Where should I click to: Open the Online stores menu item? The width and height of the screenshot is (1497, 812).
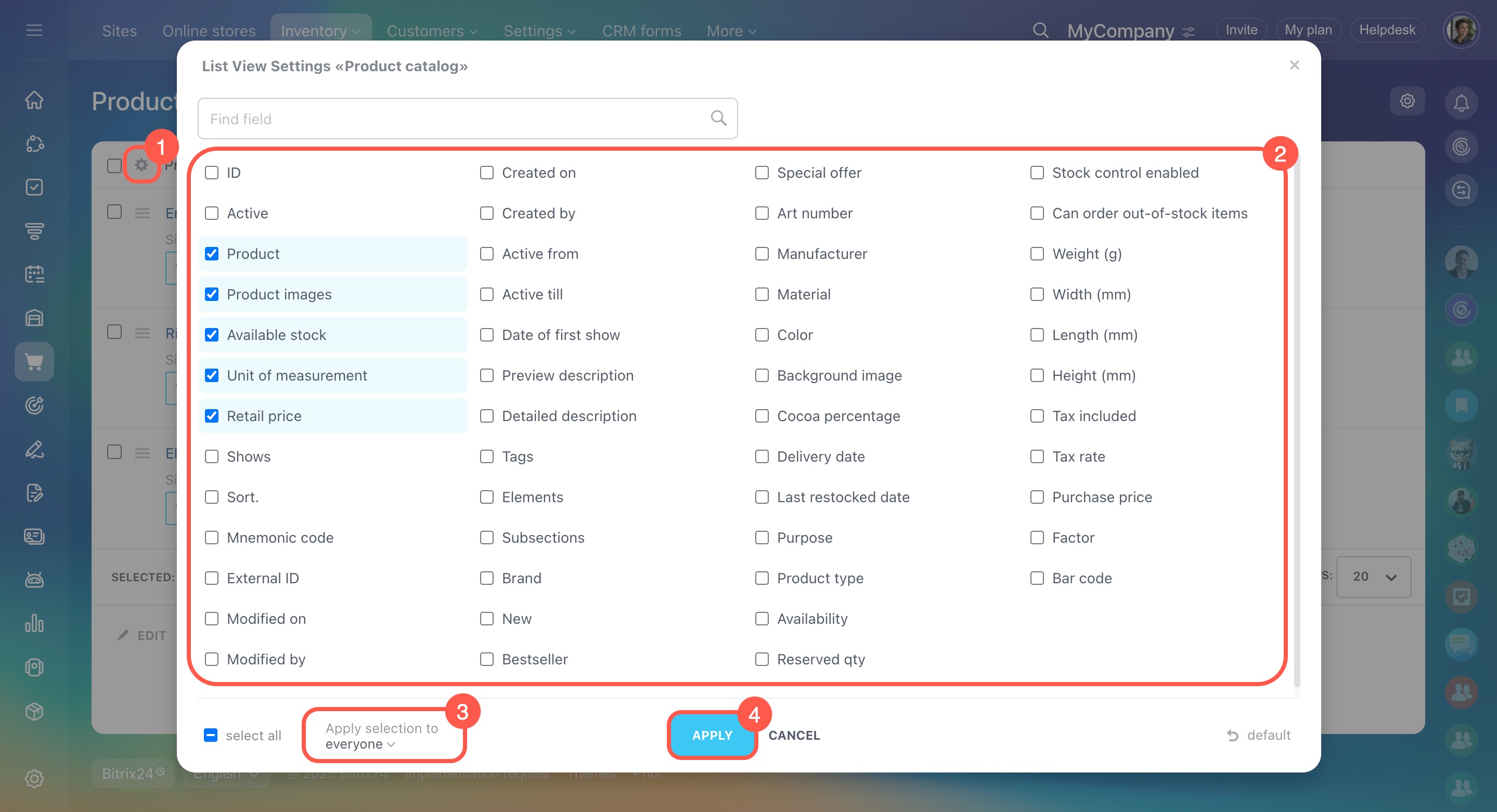click(209, 31)
